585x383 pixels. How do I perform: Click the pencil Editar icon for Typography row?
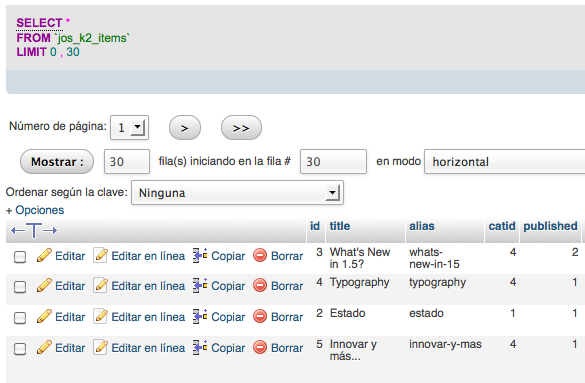[x=44, y=286]
